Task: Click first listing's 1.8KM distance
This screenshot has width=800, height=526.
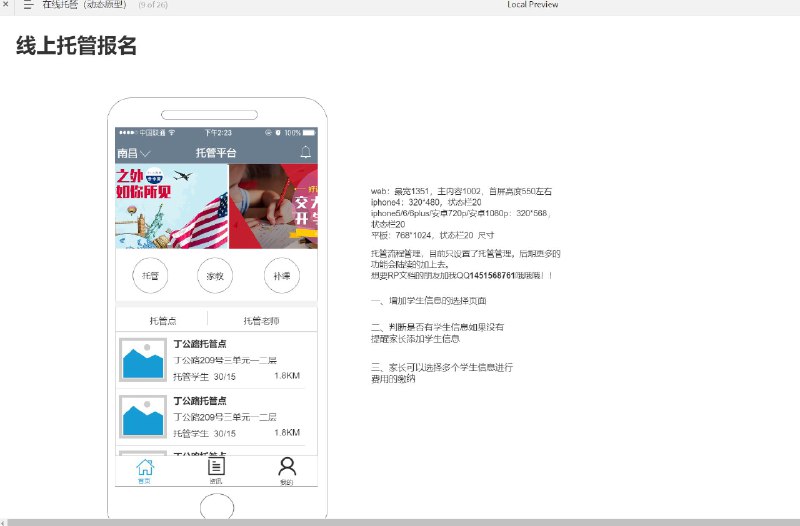Action: click(287, 376)
